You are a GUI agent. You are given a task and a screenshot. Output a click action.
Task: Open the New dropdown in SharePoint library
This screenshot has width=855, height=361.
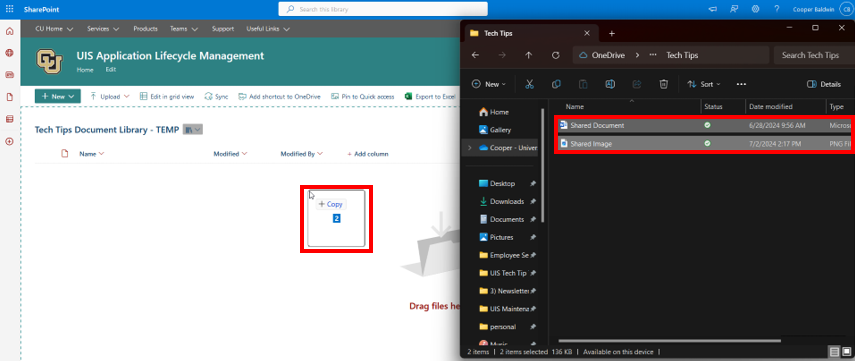(x=58, y=97)
